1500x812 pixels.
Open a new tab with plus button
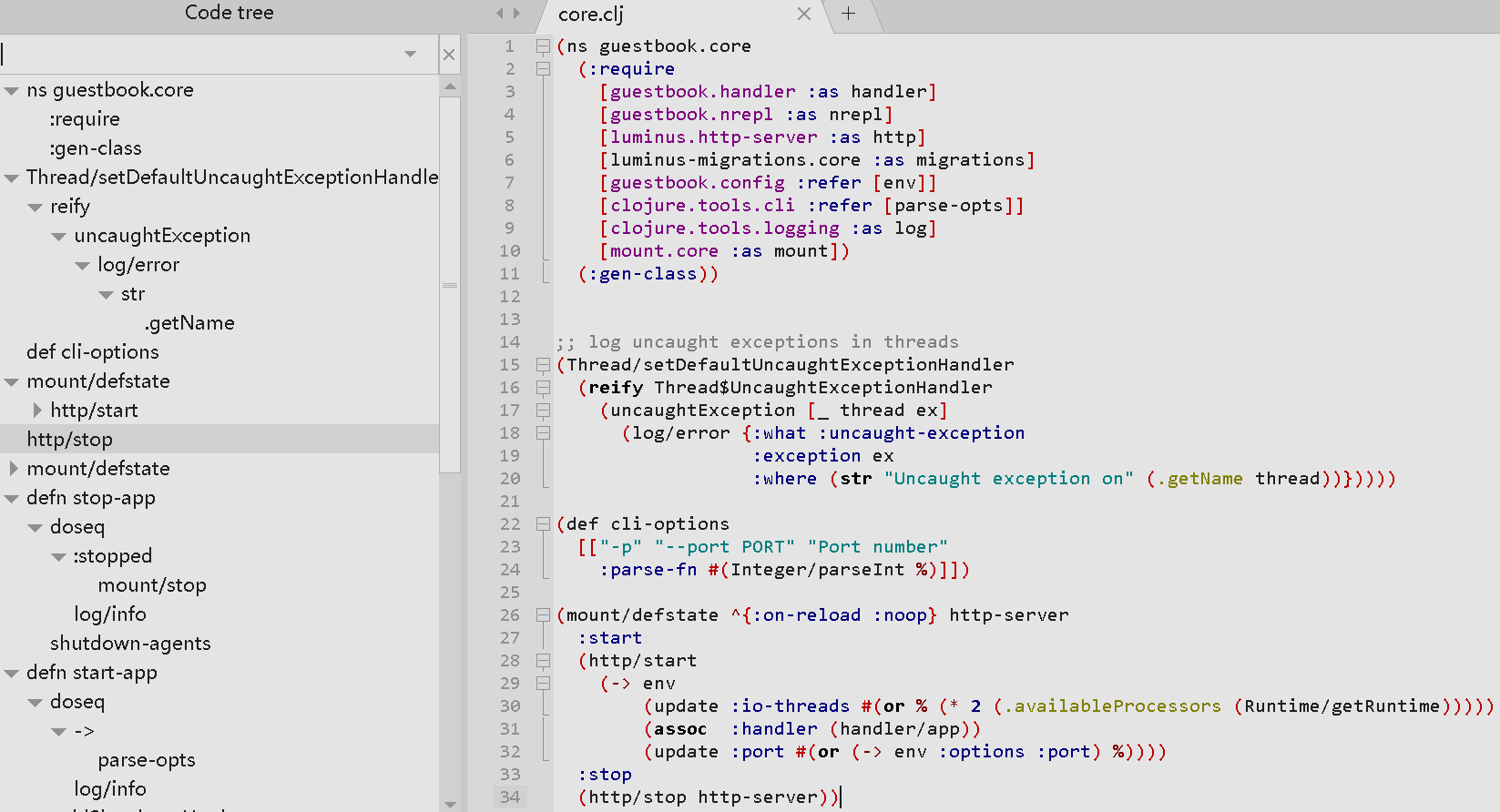[x=848, y=14]
